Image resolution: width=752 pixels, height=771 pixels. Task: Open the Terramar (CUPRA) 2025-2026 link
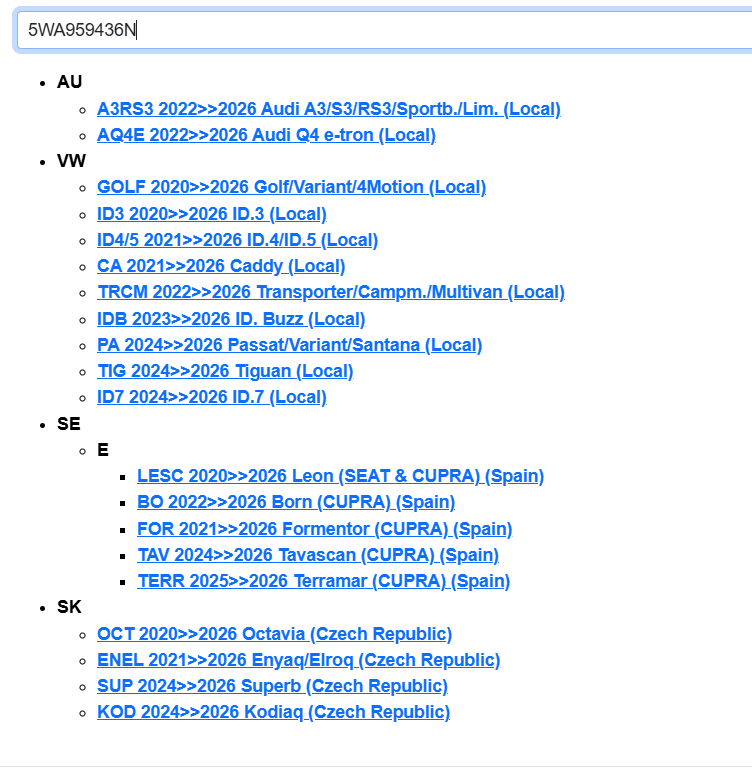(323, 581)
